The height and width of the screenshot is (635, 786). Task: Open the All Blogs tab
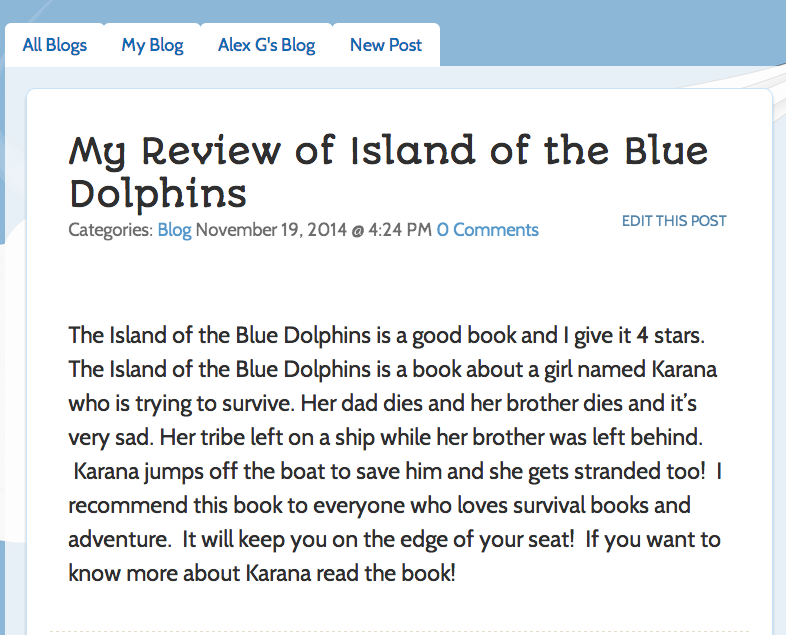[x=55, y=45]
